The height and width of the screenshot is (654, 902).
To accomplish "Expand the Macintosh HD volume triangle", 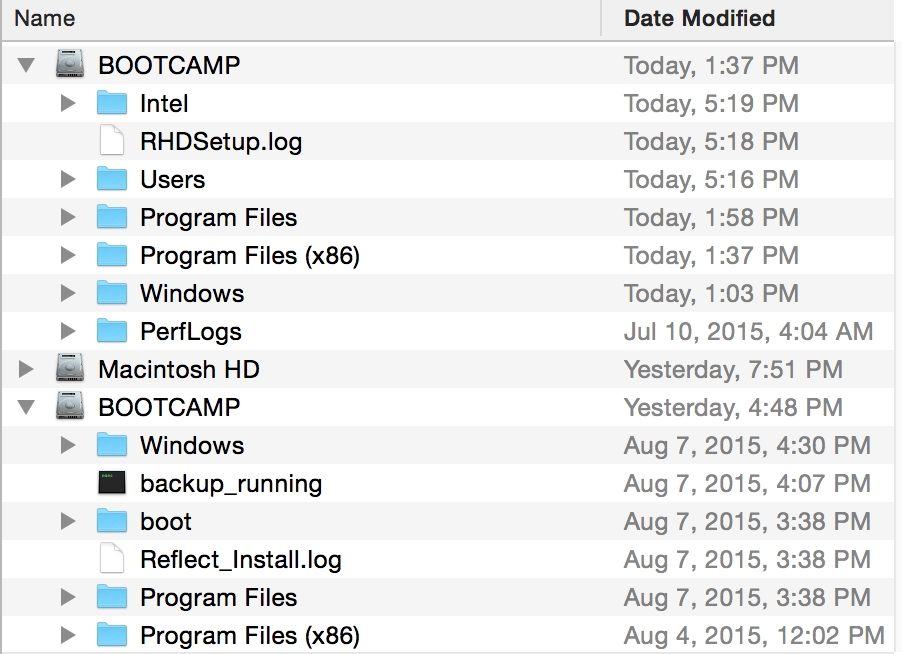I will coord(27,369).
